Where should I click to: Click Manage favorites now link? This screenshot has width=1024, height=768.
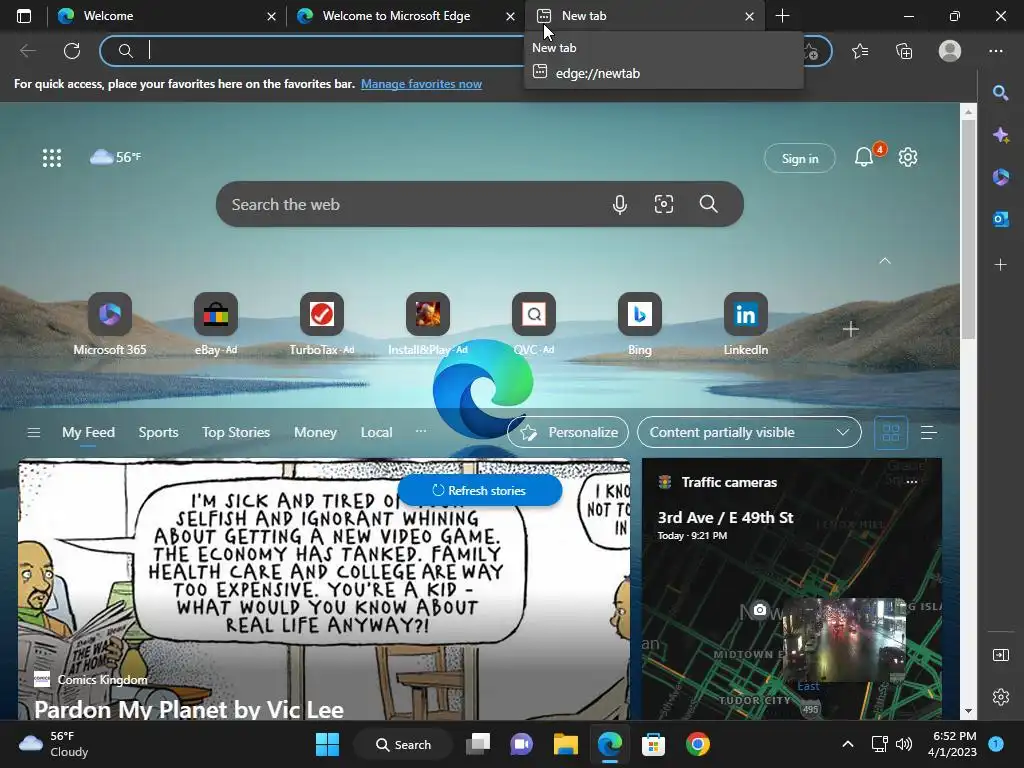(421, 84)
